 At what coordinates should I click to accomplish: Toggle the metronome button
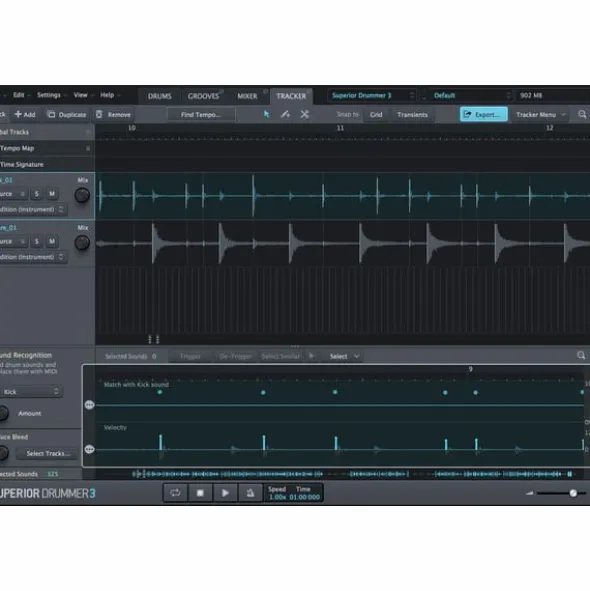click(x=250, y=493)
